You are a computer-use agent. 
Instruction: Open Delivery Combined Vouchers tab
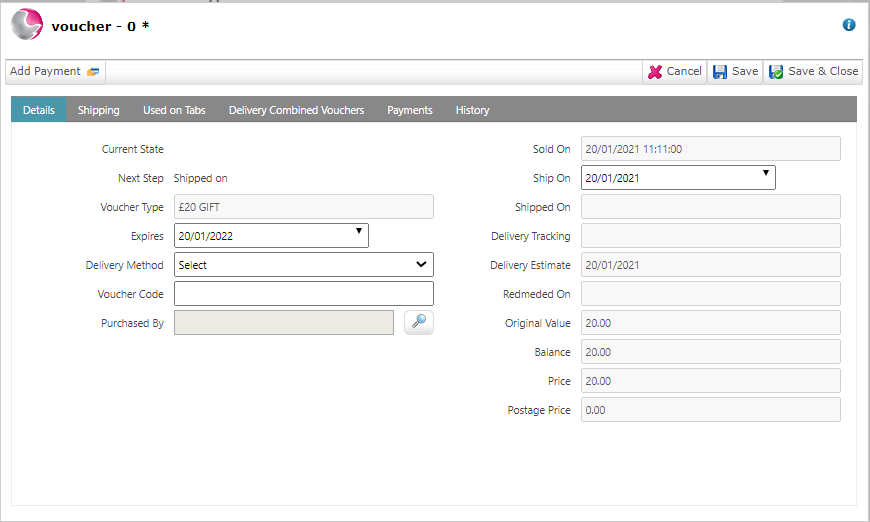pyautogui.click(x=296, y=110)
